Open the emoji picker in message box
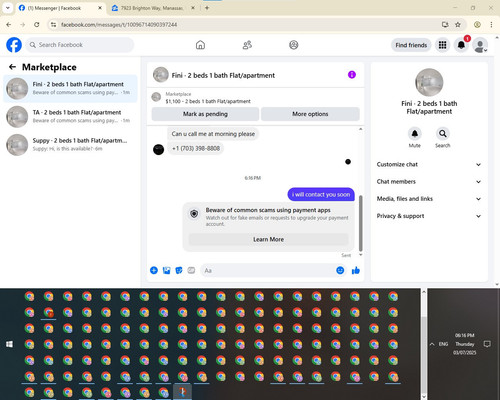Screen dimensions: 500x400 tap(340, 270)
